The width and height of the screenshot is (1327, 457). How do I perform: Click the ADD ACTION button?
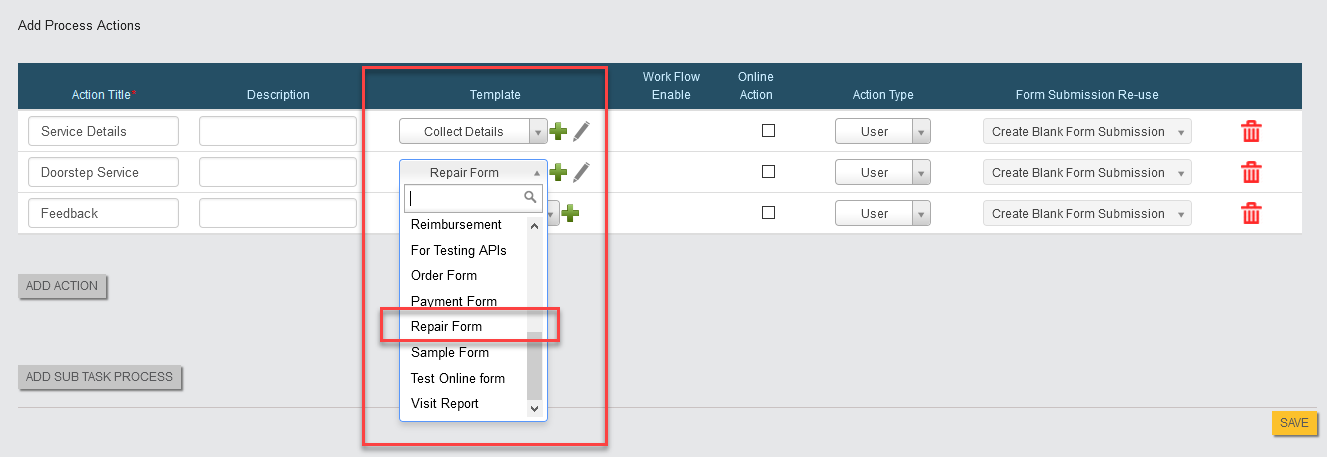[62, 286]
